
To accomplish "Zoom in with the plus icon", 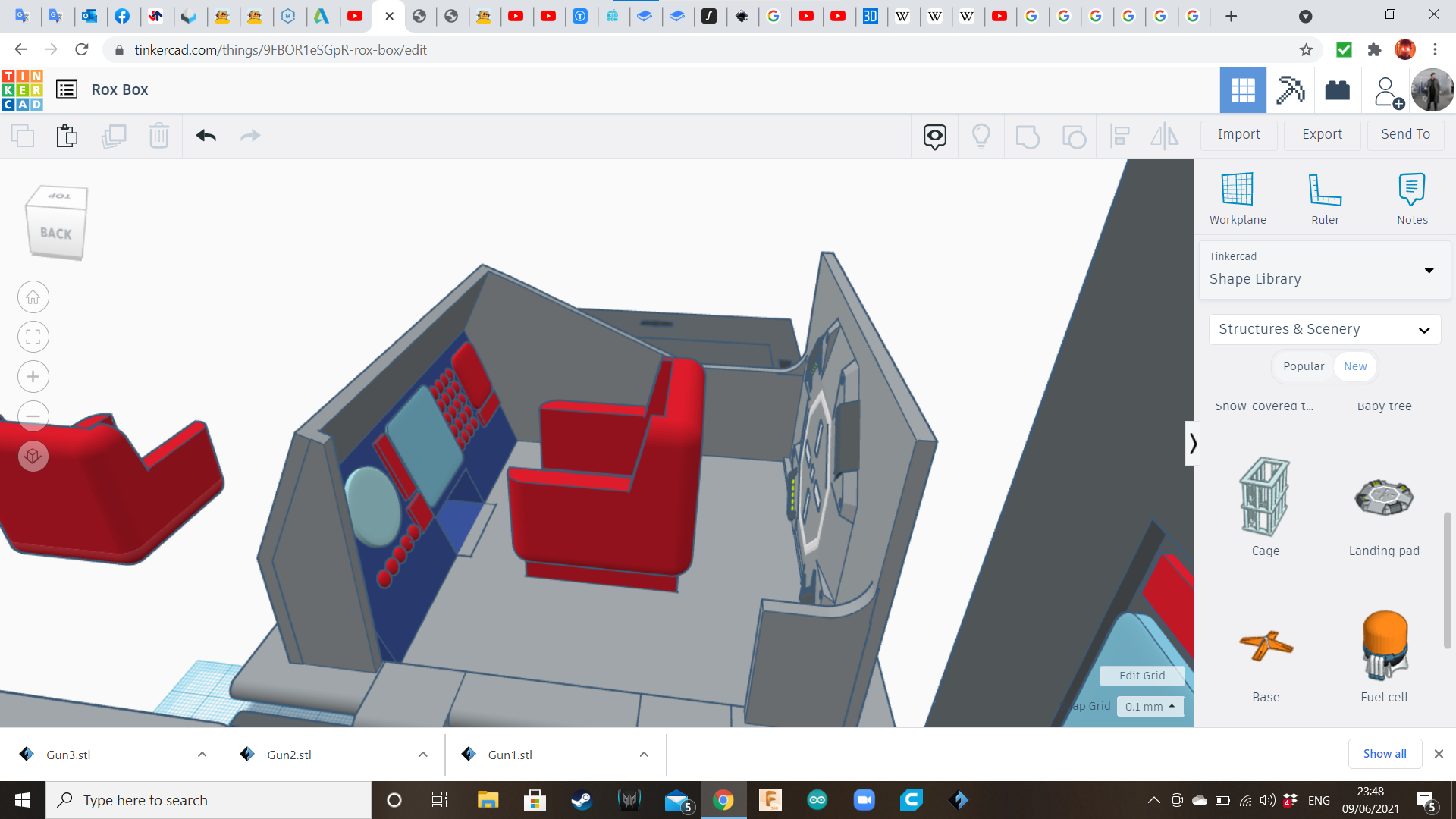I will 33,377.
